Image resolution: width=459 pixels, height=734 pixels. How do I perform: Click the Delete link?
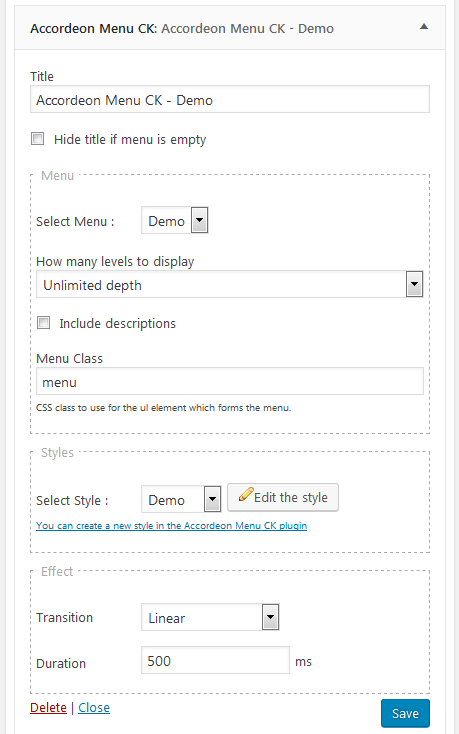[48, 707]
